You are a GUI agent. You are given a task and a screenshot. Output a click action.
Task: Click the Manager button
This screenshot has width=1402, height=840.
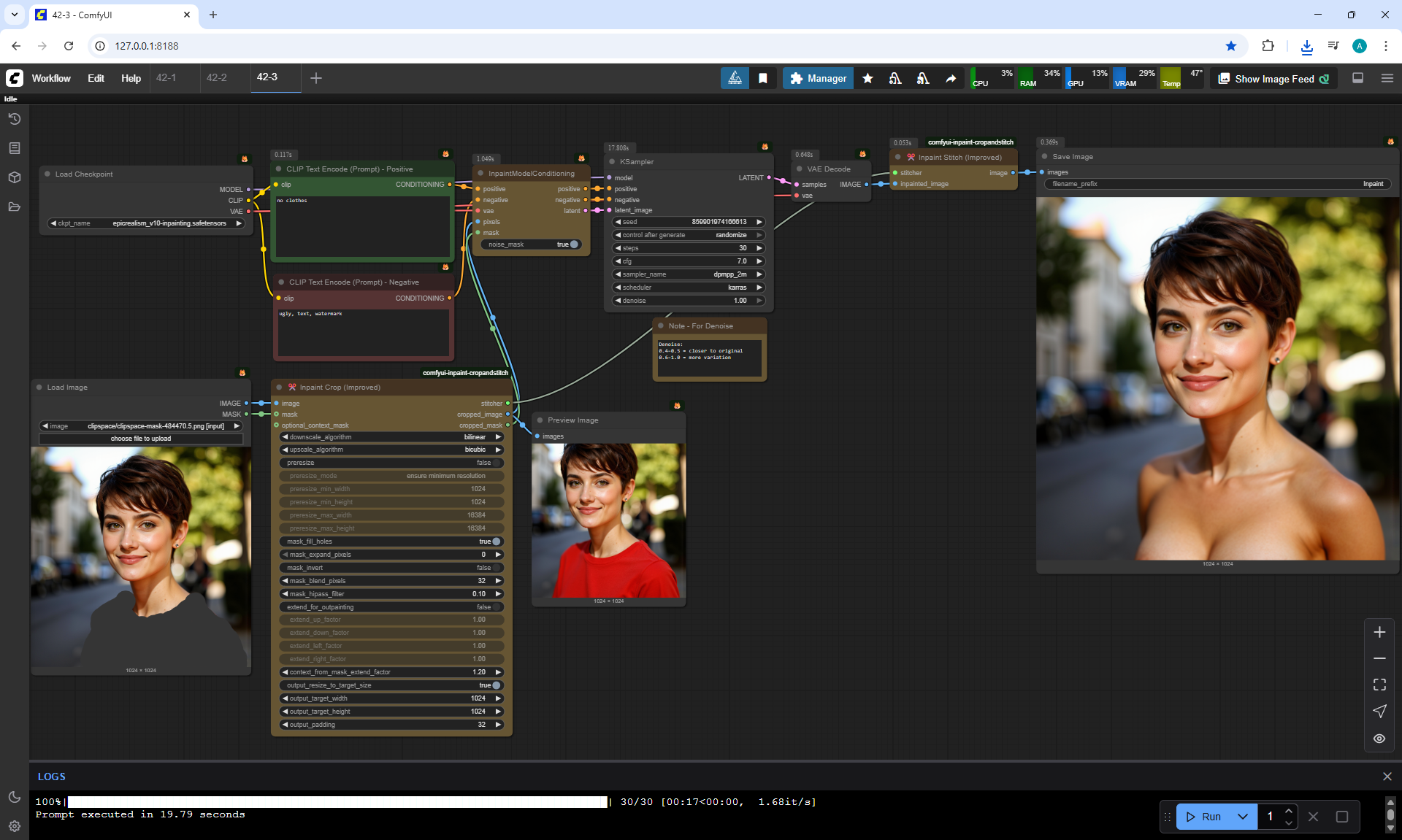point(818,79)
